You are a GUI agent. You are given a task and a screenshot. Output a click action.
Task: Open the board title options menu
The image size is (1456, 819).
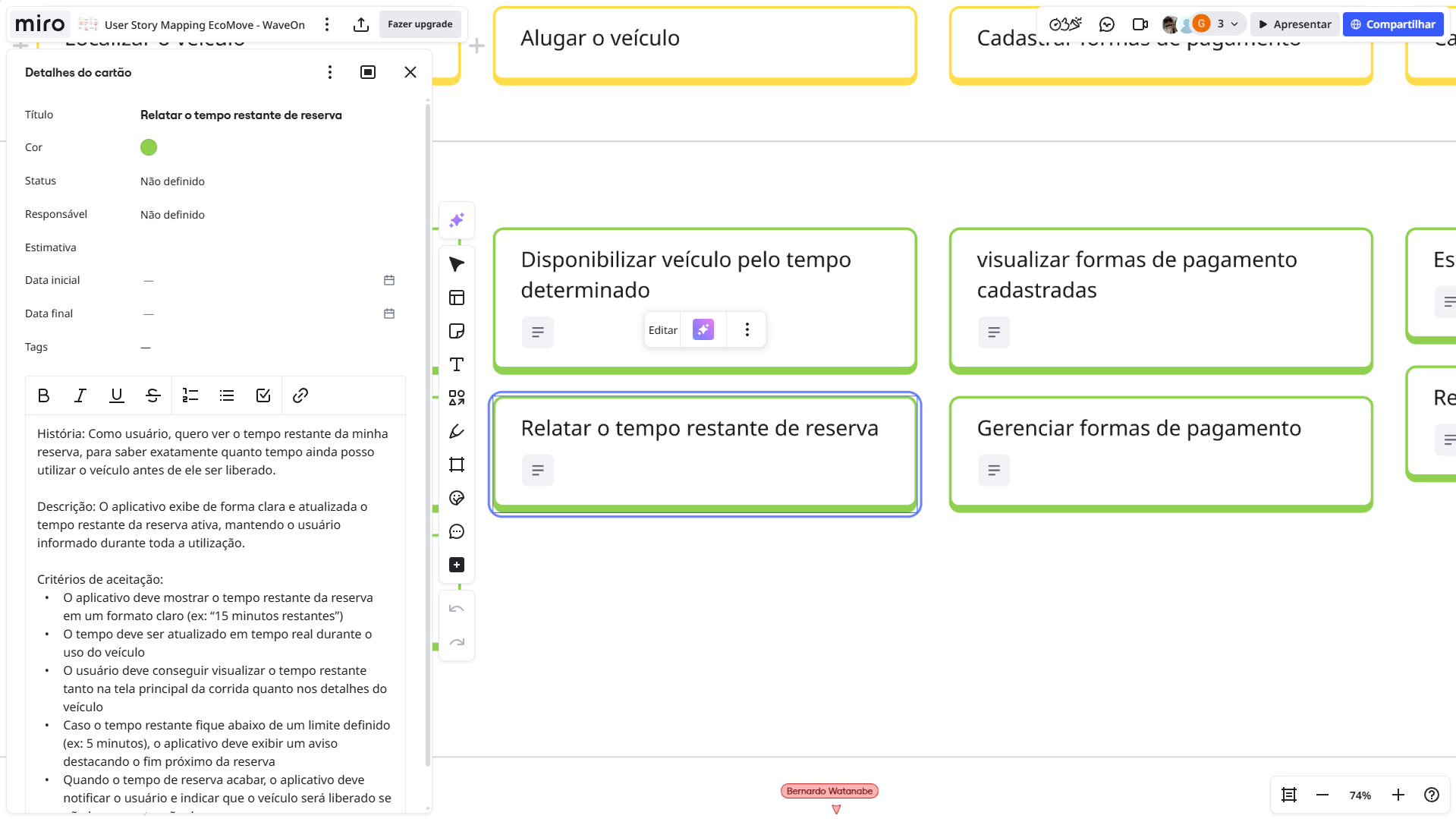pos(327,24)
